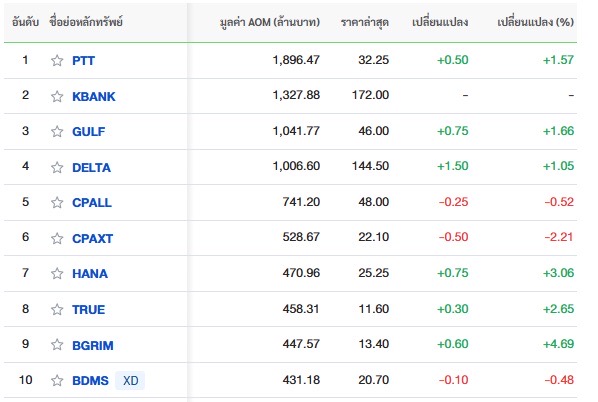Screen dimensions: 598x402
Task: Open the GULF stock page
Action: (88, 131)
